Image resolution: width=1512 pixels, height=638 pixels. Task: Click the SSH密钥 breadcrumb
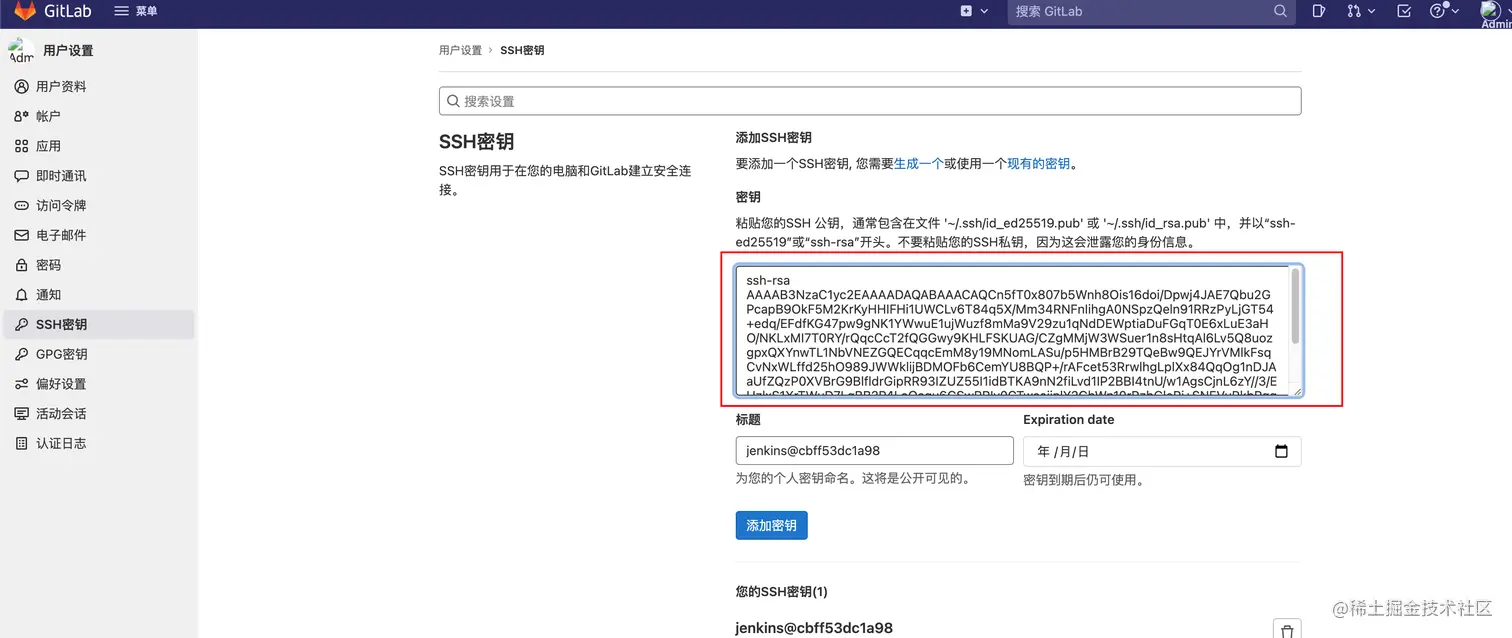click(x=522, y=50)
